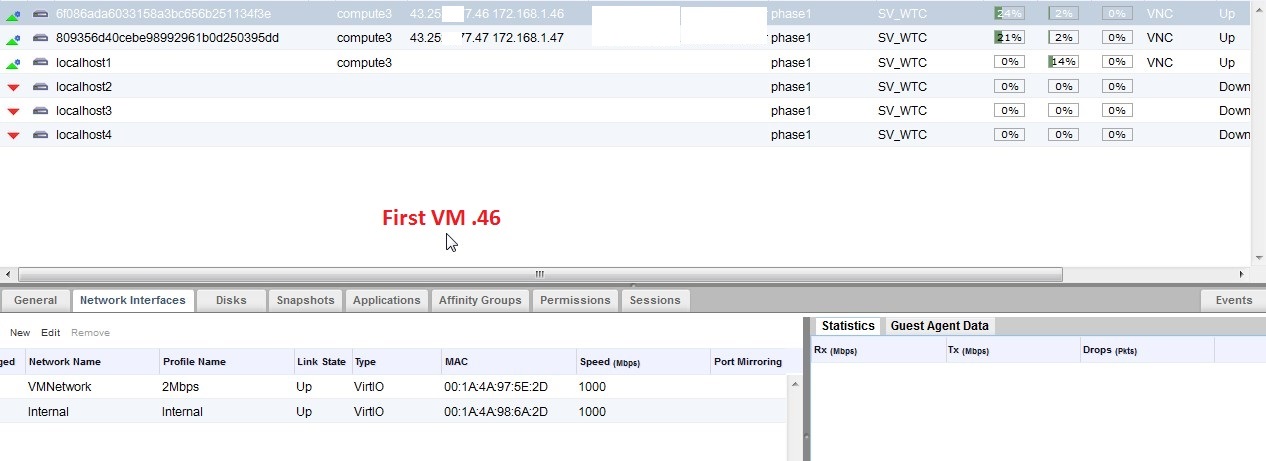Viewport: 1266px width, 461px height.
Task: Click the server icon next to localhost4
Action: point(40,135)
